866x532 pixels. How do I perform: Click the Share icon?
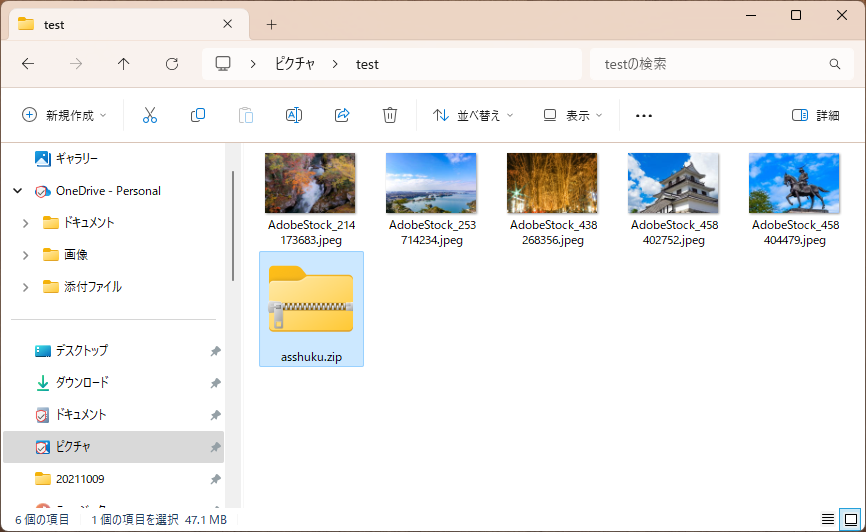click(342, 115)
